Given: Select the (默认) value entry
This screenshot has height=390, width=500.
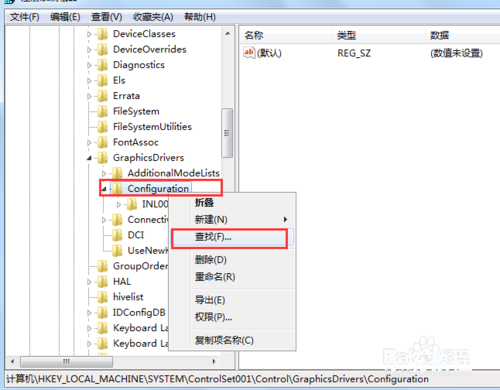Looking at the screenshot, I should tap(269, 53).
